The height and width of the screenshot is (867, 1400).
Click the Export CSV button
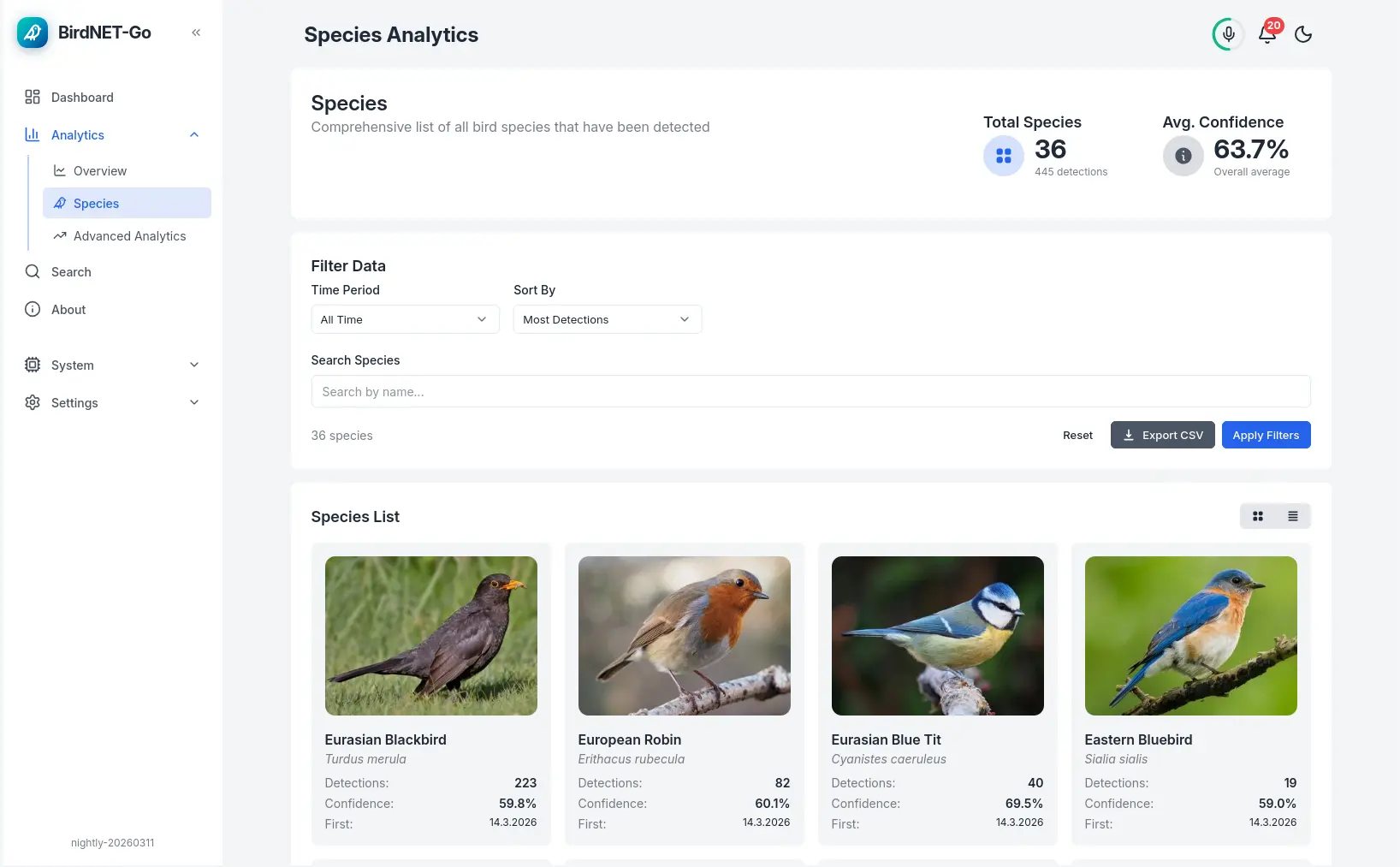[x=1162, y=435]
